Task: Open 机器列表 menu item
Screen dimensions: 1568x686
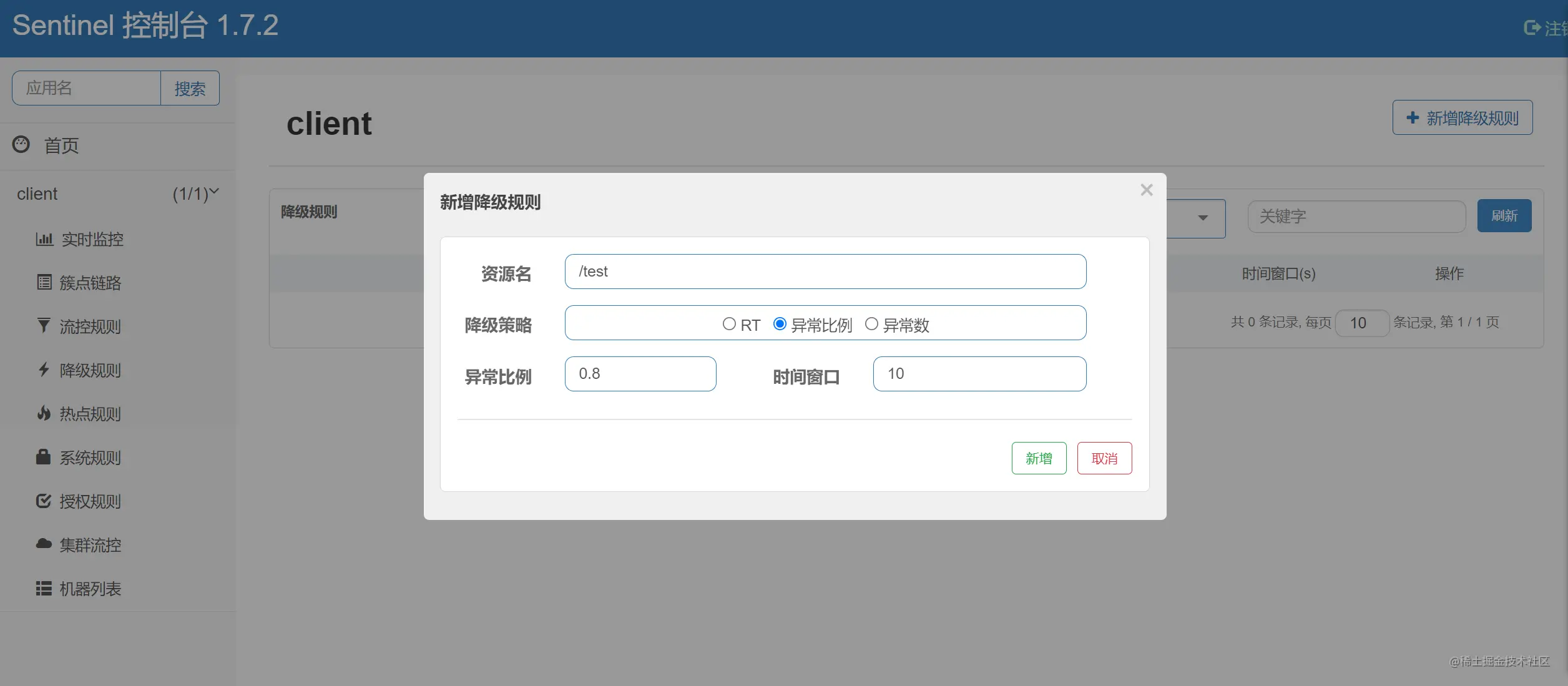Action: point(91,589)
